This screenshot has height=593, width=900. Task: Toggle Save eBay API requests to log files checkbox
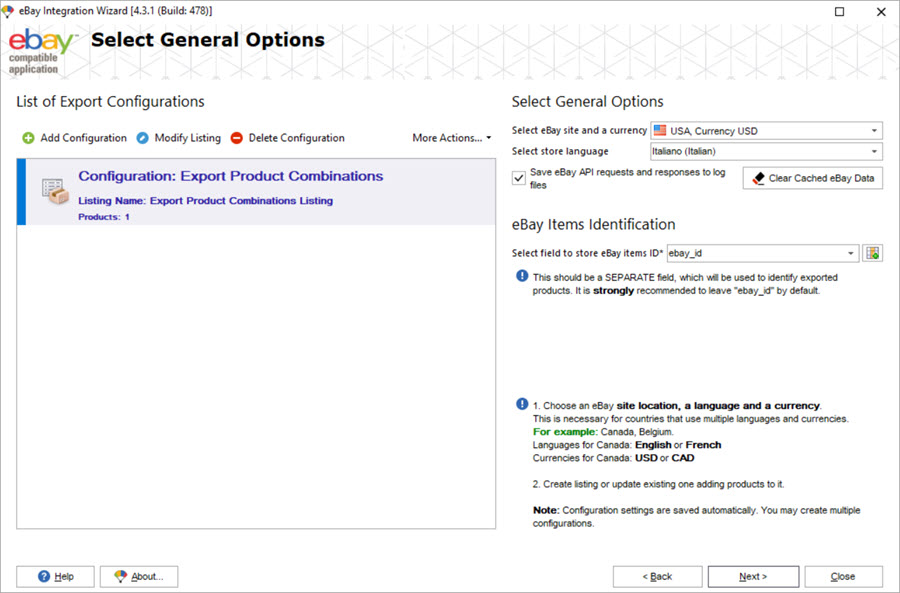[518, 178]
